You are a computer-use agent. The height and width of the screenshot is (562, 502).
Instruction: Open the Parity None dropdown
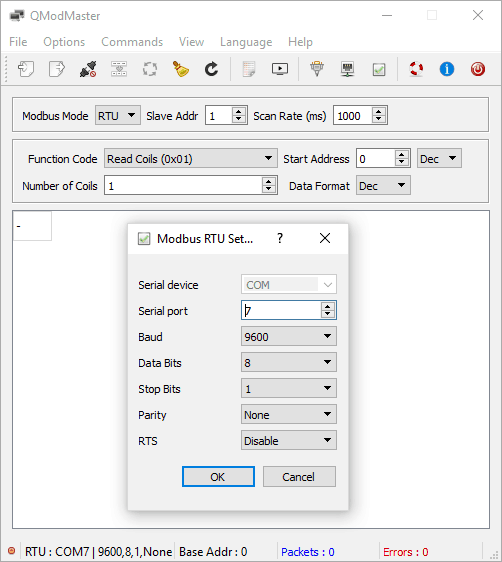coord(289,415)
